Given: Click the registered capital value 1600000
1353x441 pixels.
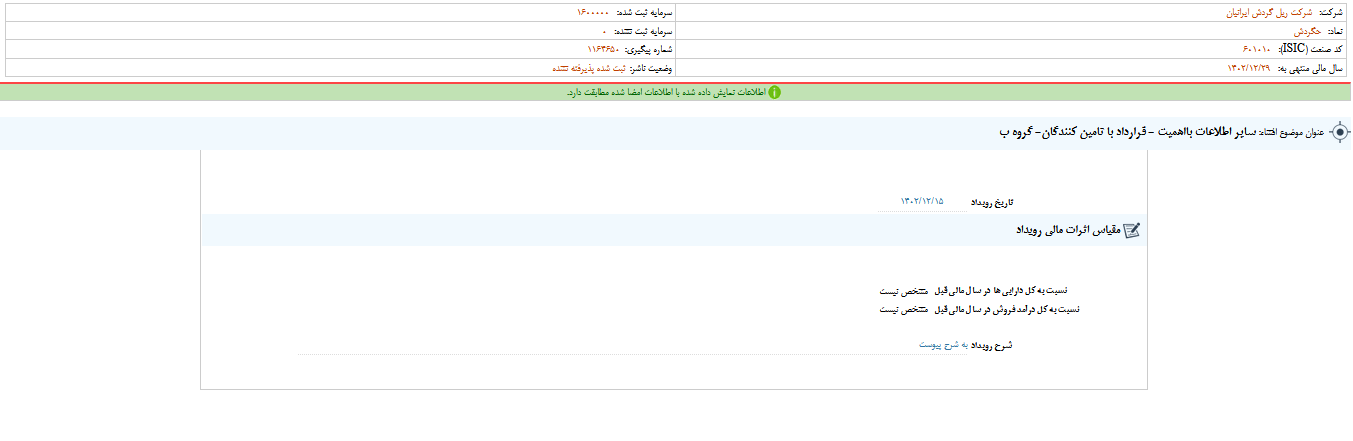Looking at the screenshot, I should [x=605, y=13].
